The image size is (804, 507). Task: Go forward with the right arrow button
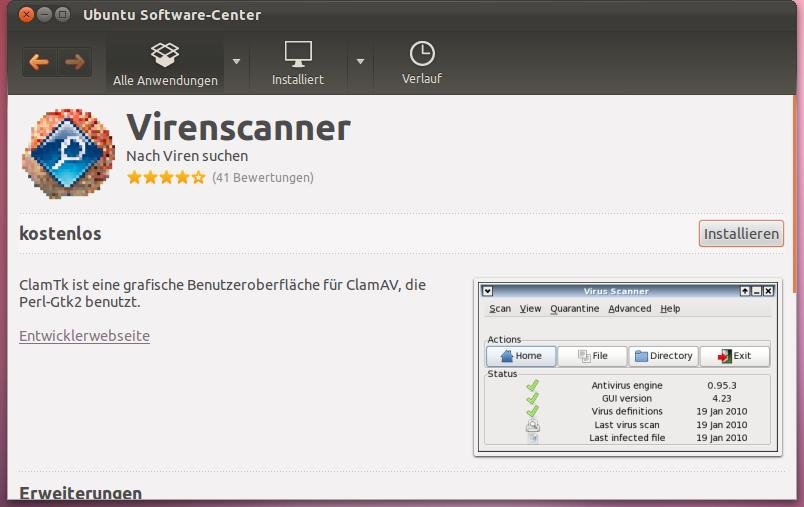[x=75, y=62]
